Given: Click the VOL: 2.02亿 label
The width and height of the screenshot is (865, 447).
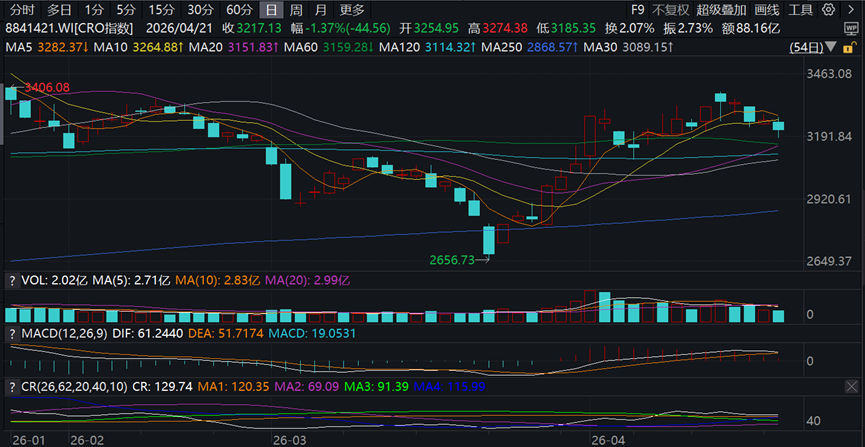Looking at the screenshot, I should coord(54,280).
